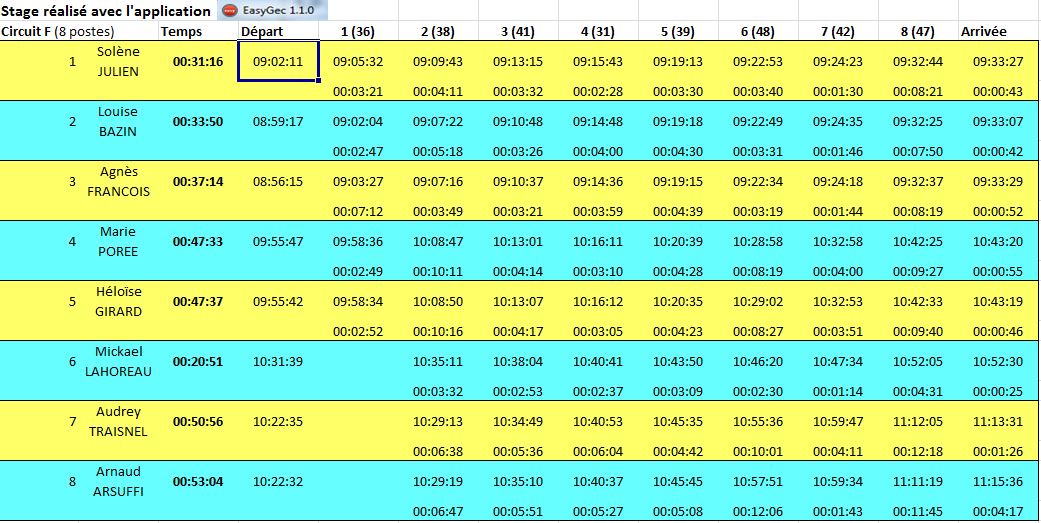Select the title cell "Stage réalisé avec l'application"
This screenshot has height=523, width=1041.
click(x=106, y=11)
